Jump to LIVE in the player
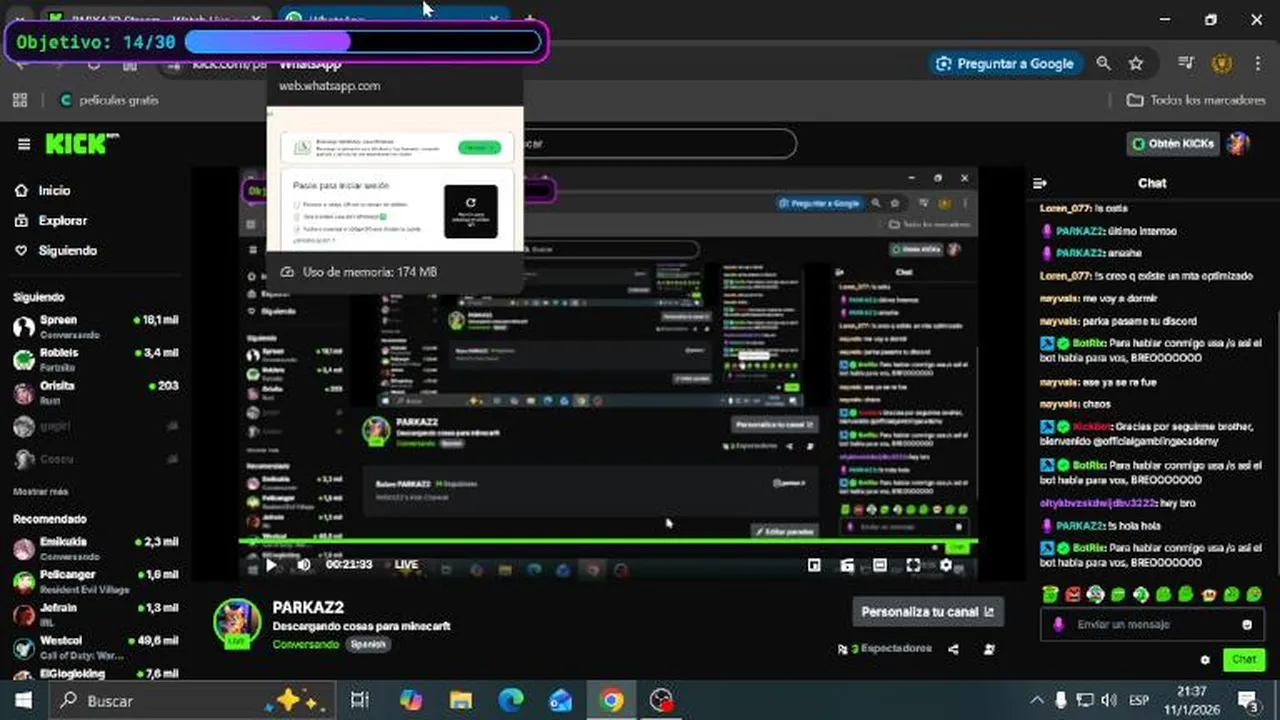The image size is (1280, 720). pos(406,565)
